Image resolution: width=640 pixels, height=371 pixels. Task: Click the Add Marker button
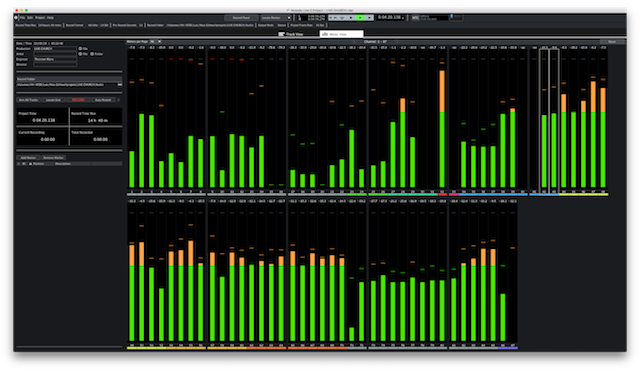point(28,158)
